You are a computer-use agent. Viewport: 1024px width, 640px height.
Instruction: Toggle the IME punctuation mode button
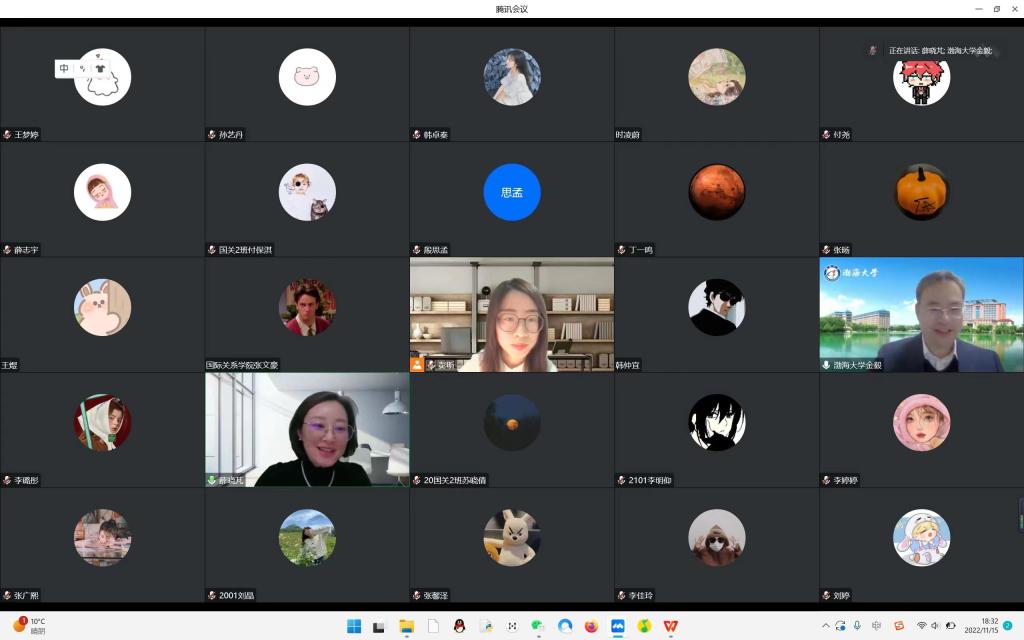pos(82,69)
